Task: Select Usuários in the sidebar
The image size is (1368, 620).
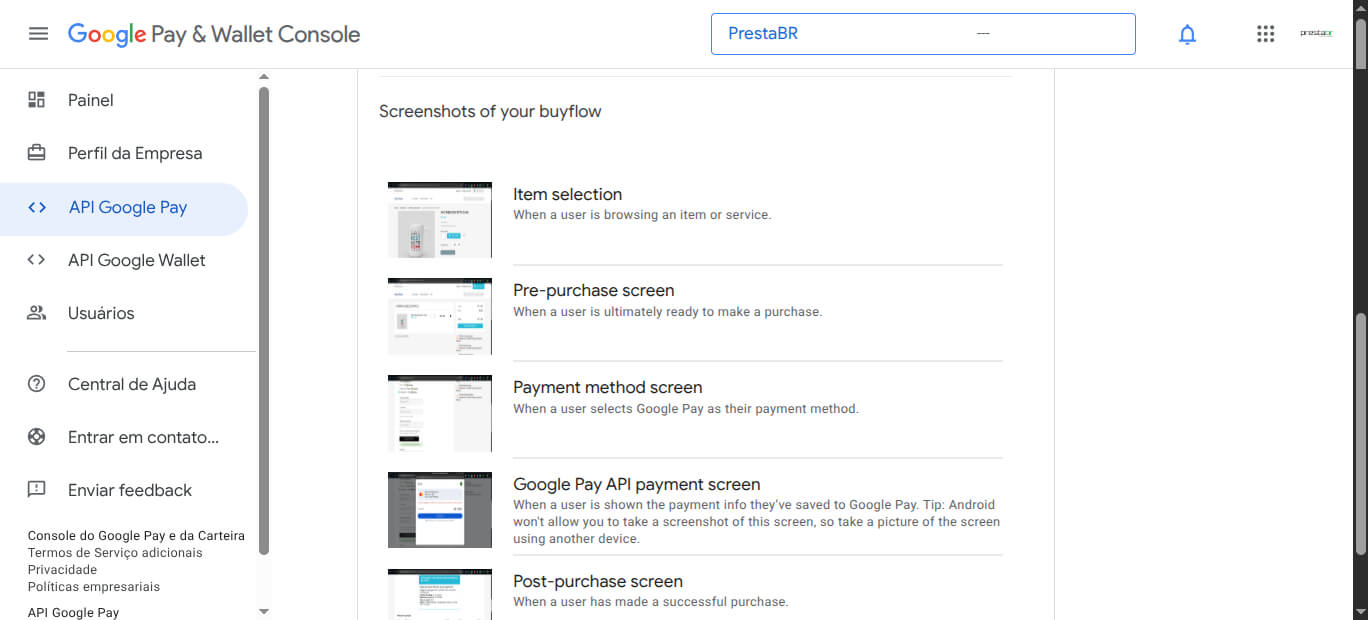Action: (100, 313)
